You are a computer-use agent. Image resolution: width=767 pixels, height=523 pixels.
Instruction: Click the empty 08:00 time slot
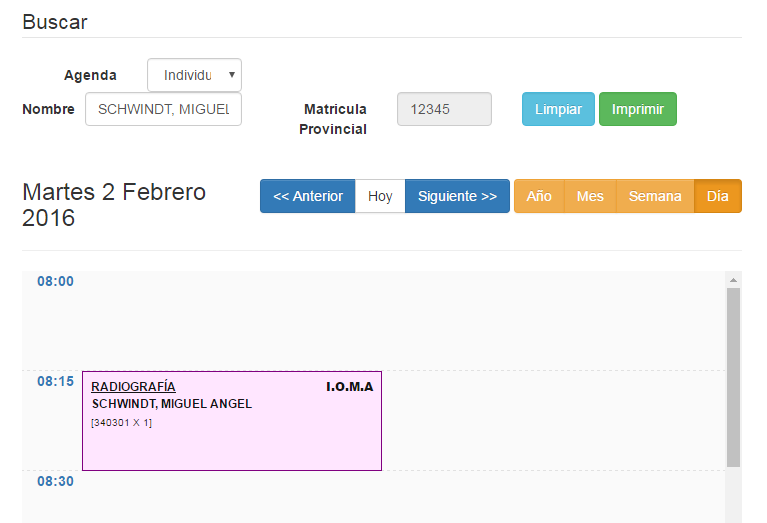tap(400, 320)
